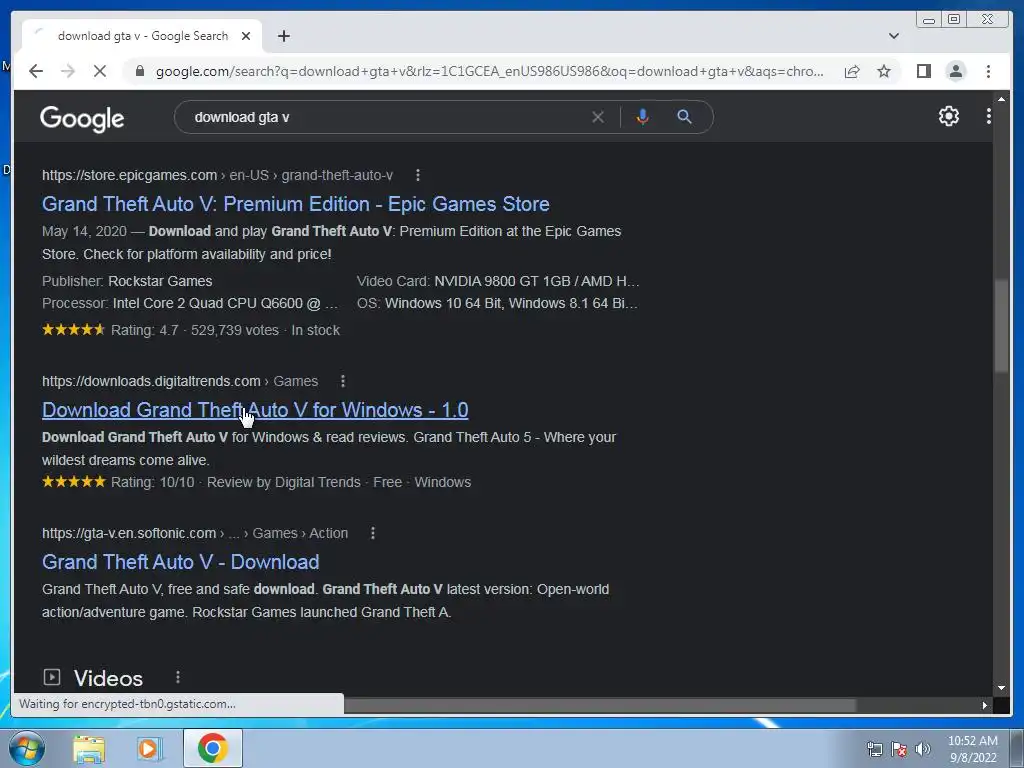Viewport: 1024px width, 768px height.
Task: Click the address bar URL
Action: pos(490,71)
